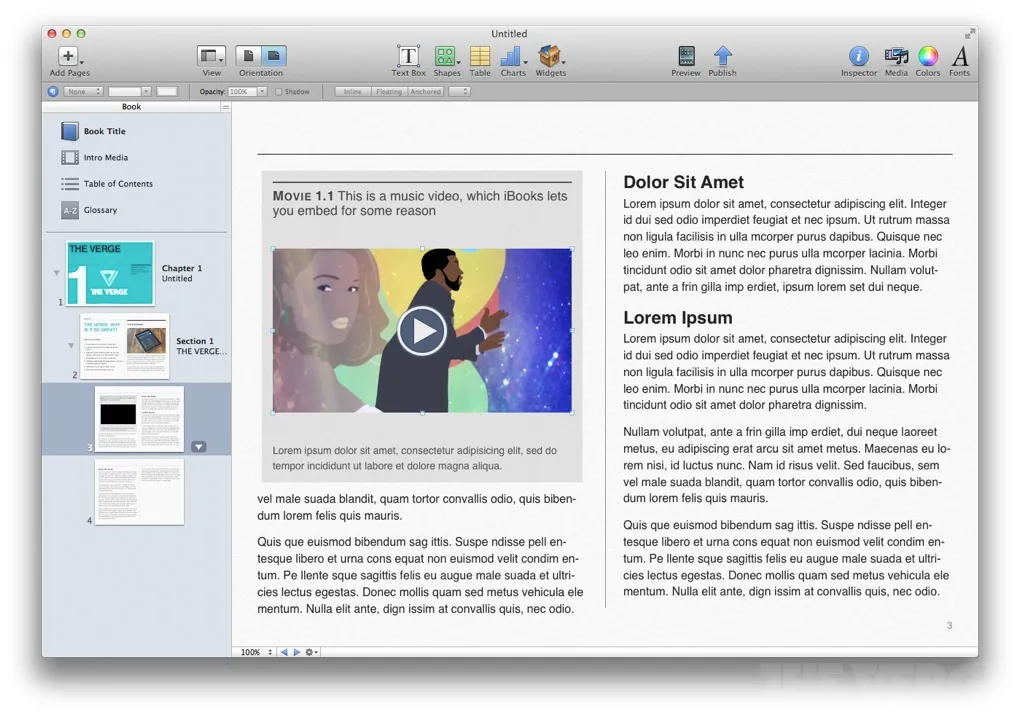Collapse Section 1 disclosure triangle
Viewport: 1020px width, 715px height.
pyautogui.click(x=71, y=345)
